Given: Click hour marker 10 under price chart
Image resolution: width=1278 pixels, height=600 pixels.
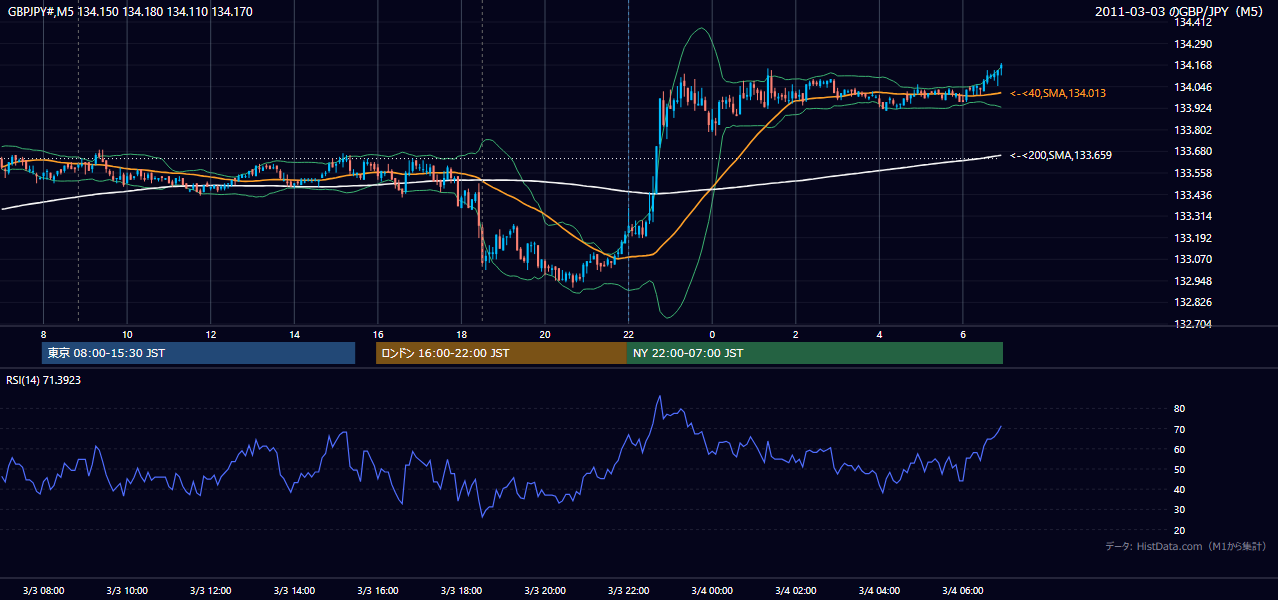Looking at the screenshot, I should (127, 334).
